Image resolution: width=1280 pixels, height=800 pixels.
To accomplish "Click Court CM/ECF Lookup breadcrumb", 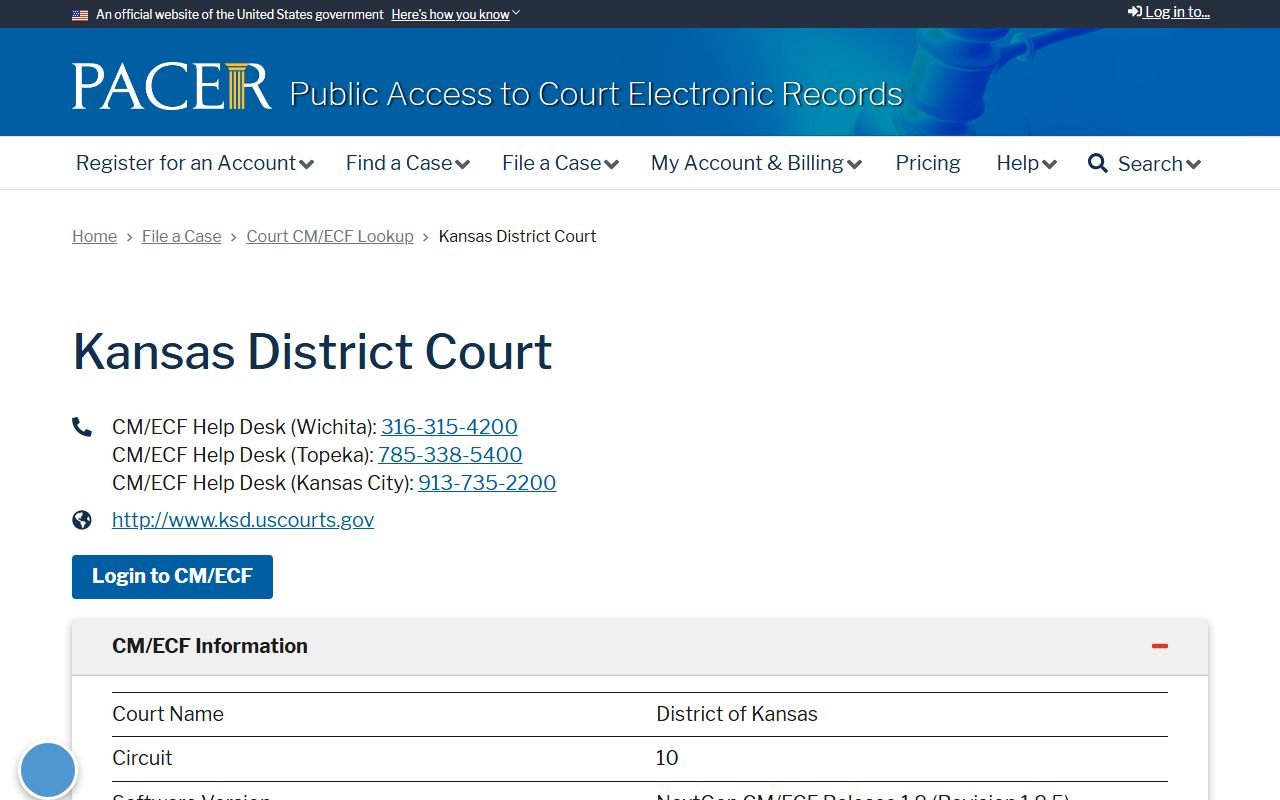I will (330, 236).
